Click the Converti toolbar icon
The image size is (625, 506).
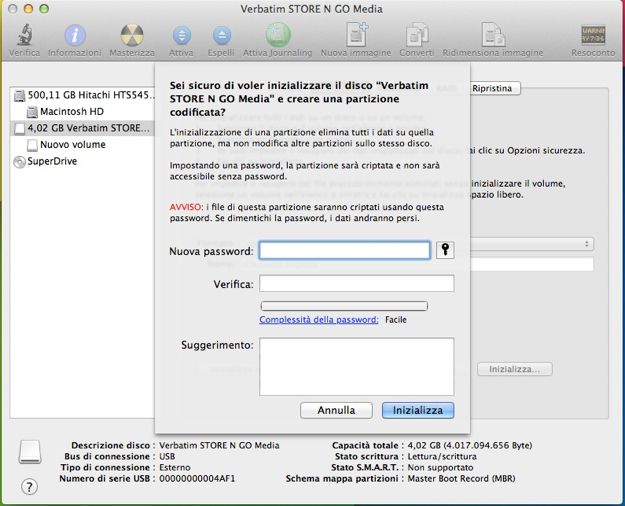pyautogui.click(x=417, y=35)
